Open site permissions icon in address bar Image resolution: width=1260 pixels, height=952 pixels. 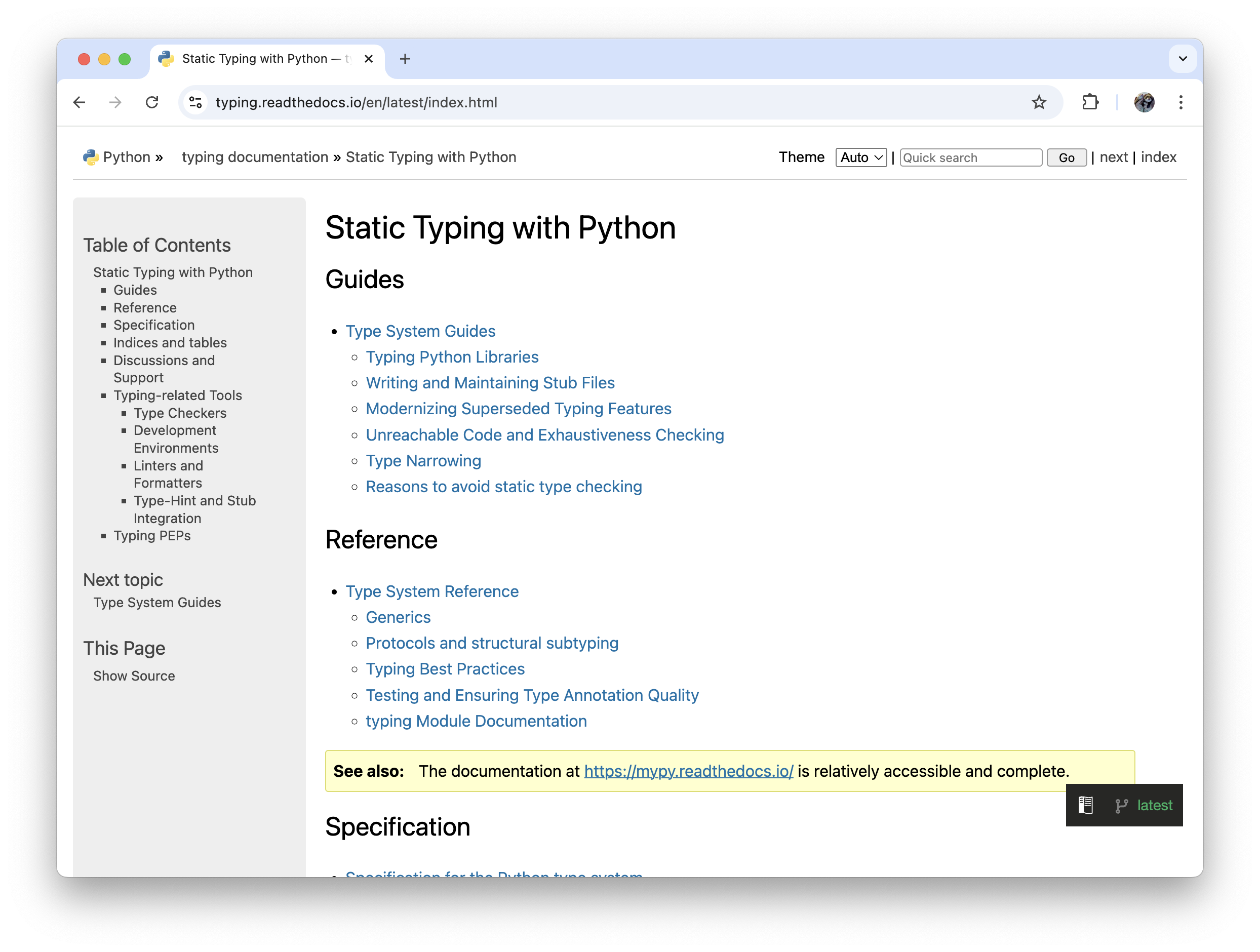(x=195, y=103)
